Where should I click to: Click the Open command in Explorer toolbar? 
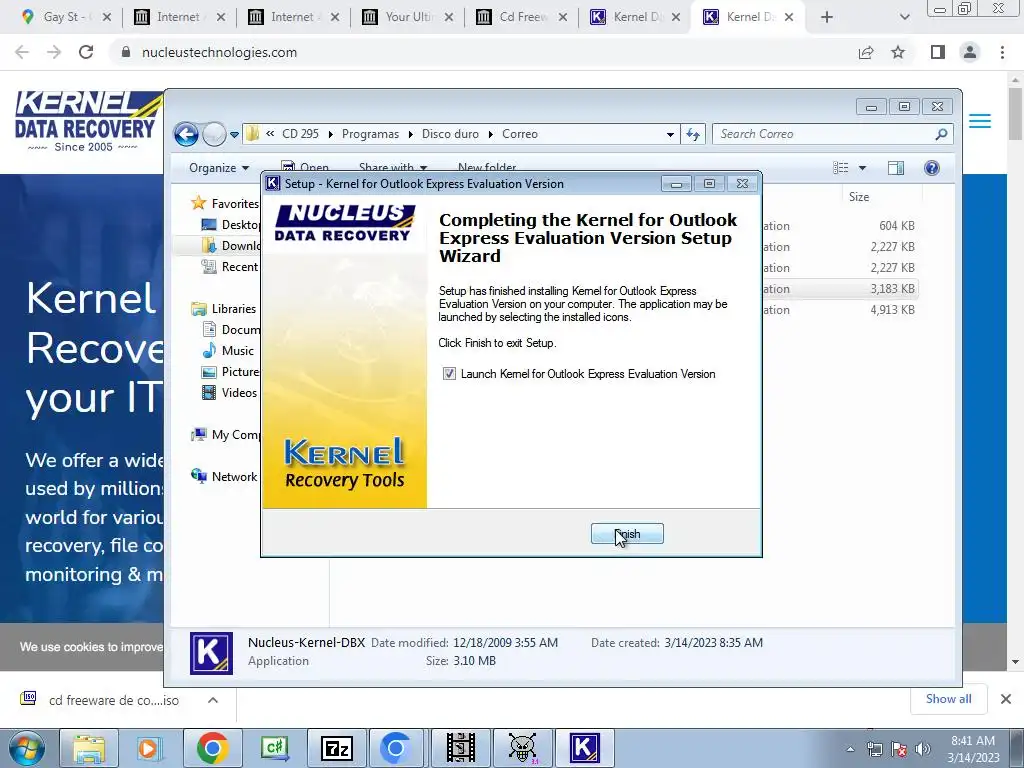(306, 168)
